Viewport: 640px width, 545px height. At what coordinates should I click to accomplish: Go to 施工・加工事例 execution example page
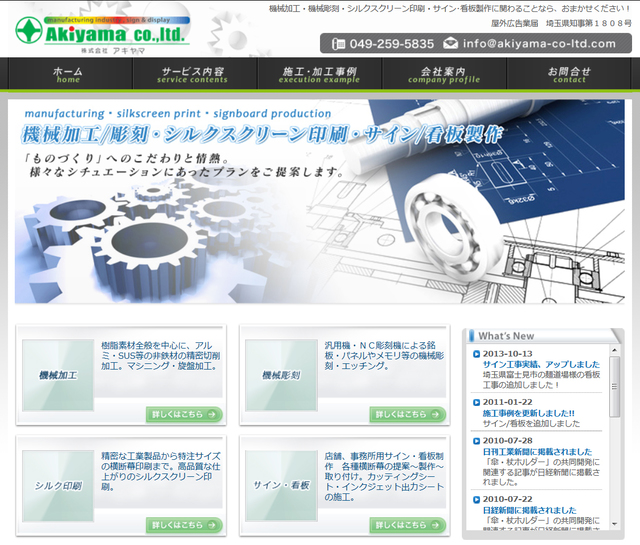pyautogui.click(x=320, y=75)
